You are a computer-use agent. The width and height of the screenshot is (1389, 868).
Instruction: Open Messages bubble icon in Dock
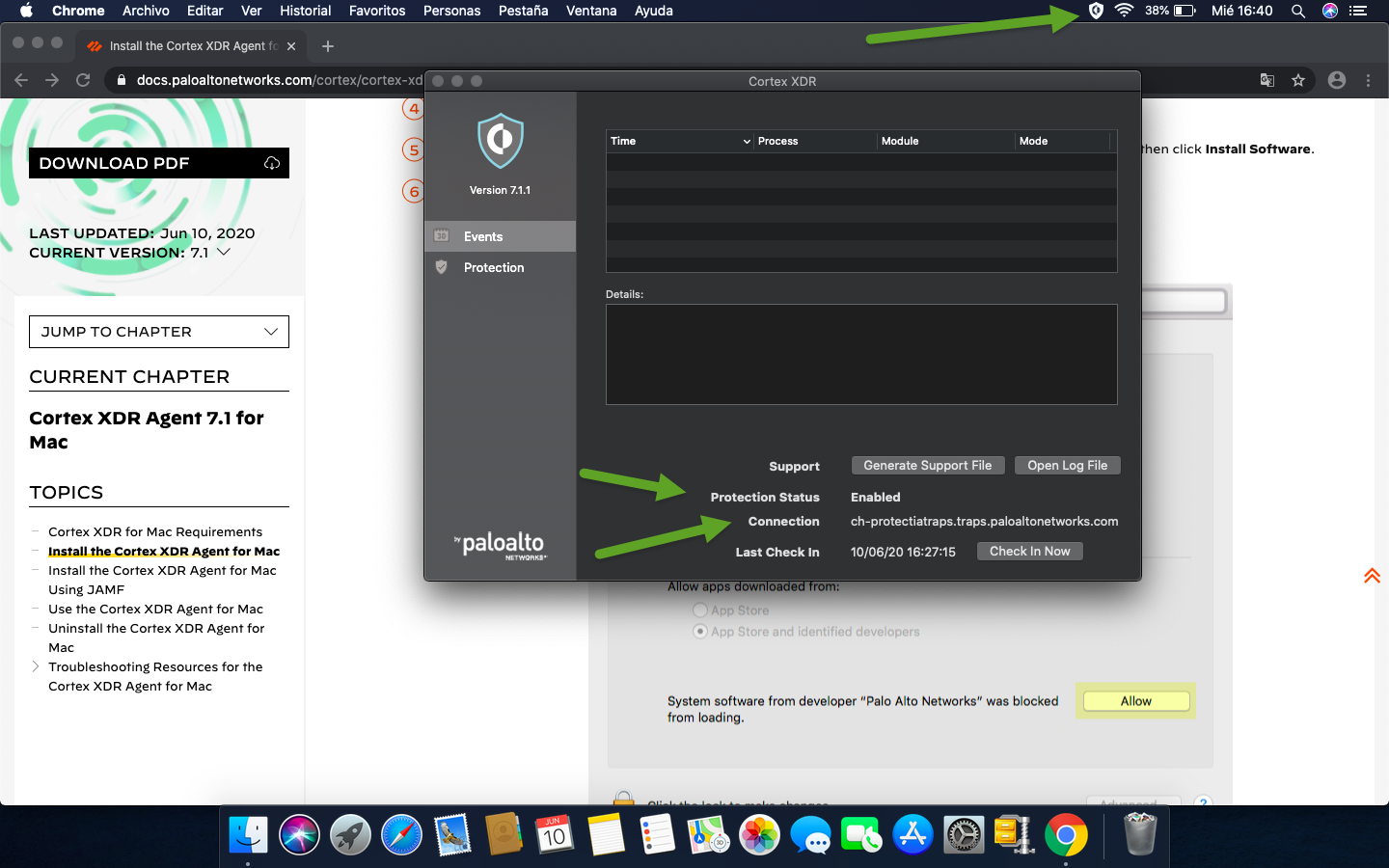pyautogui.click(x=810, y=835)
